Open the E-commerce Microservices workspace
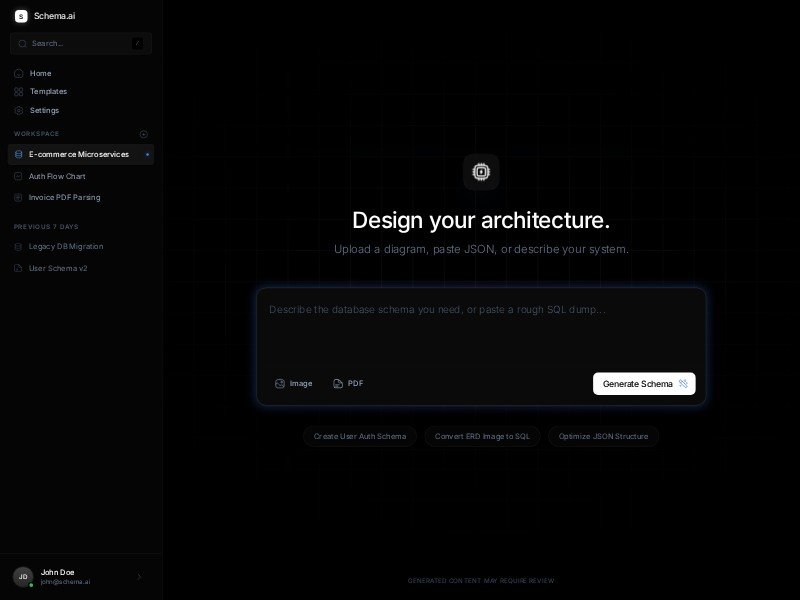The width and height of the screenshot is (800, 600). pyautogui.click(x=80, y=154)
